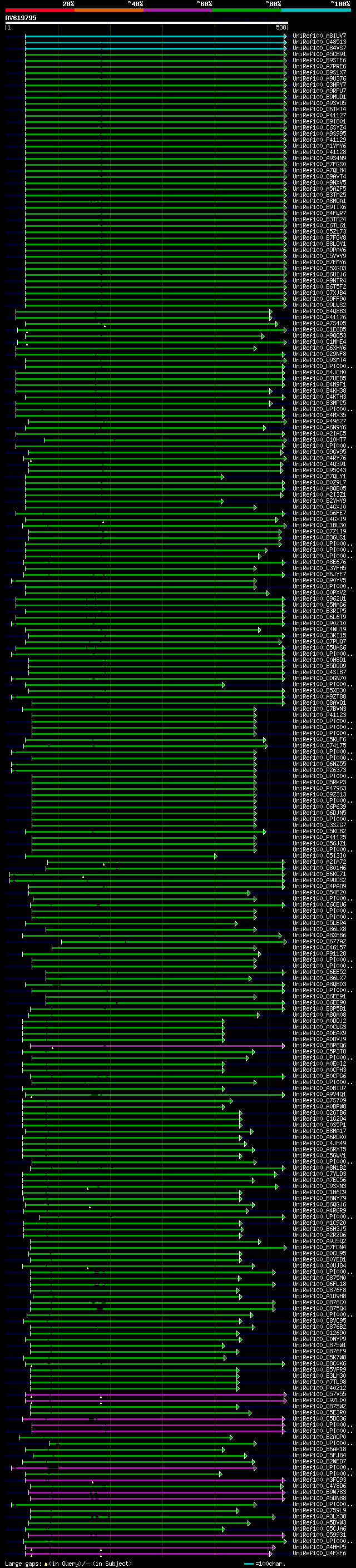
Task: Select hit label UniRef100_A7QLM4
Action: [319, 170]
